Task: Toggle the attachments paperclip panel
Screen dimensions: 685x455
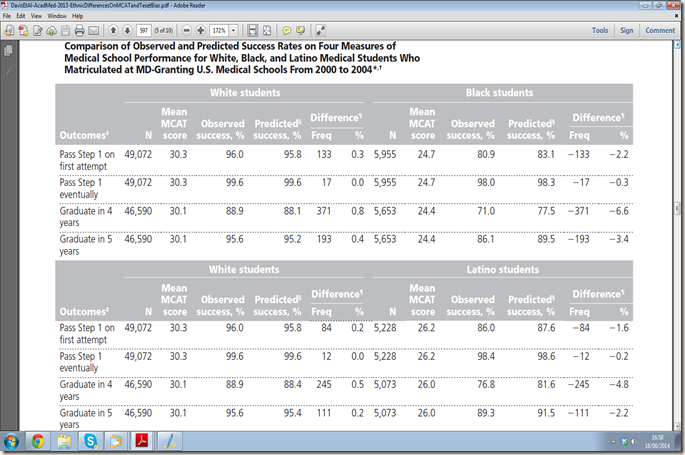Action: [10, 70]
